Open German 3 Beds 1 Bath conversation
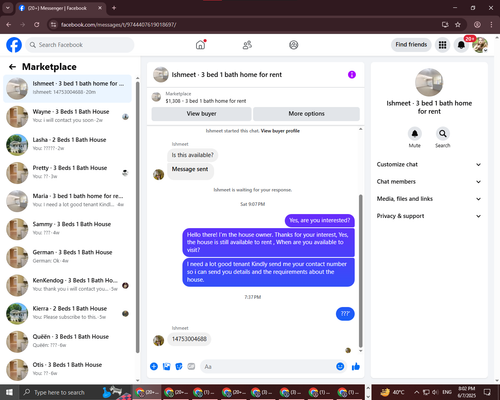The height and width of the screenshot is (400, 500). pos(67,257)
